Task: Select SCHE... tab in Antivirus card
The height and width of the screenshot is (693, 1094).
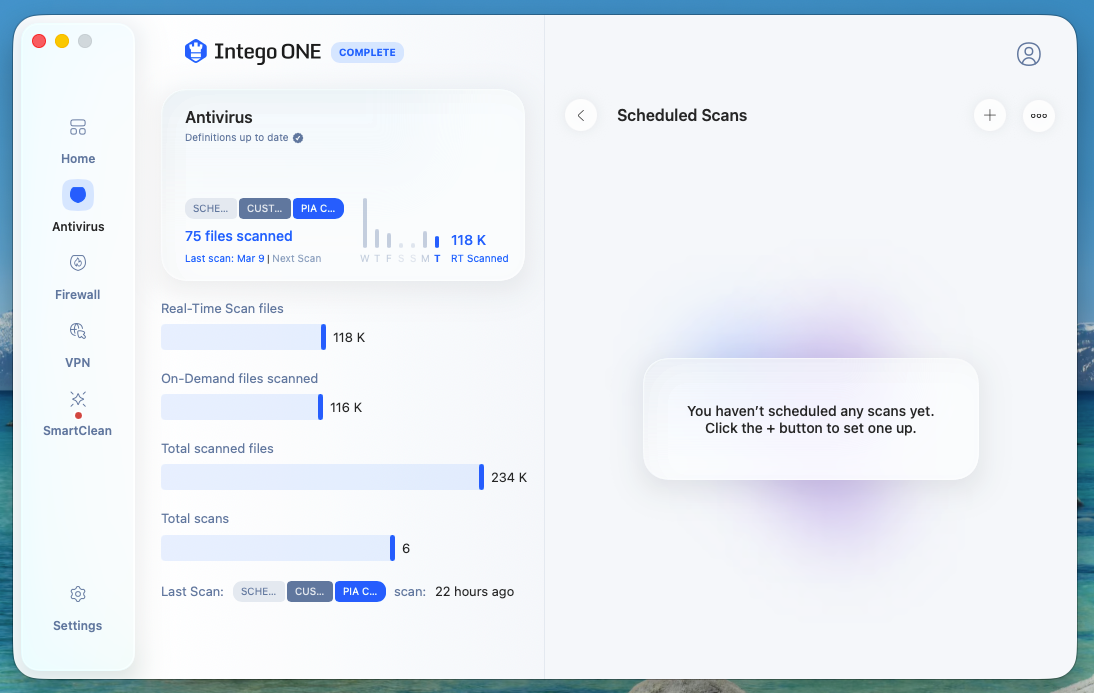Action: coord(211,208)
